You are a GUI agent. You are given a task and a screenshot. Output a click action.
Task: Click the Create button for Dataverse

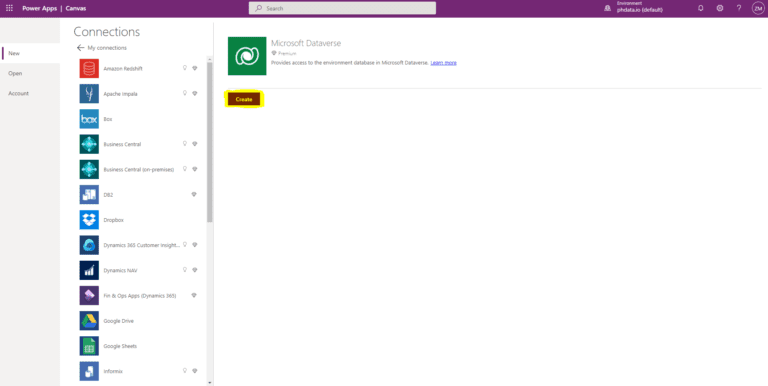[244, 99]
